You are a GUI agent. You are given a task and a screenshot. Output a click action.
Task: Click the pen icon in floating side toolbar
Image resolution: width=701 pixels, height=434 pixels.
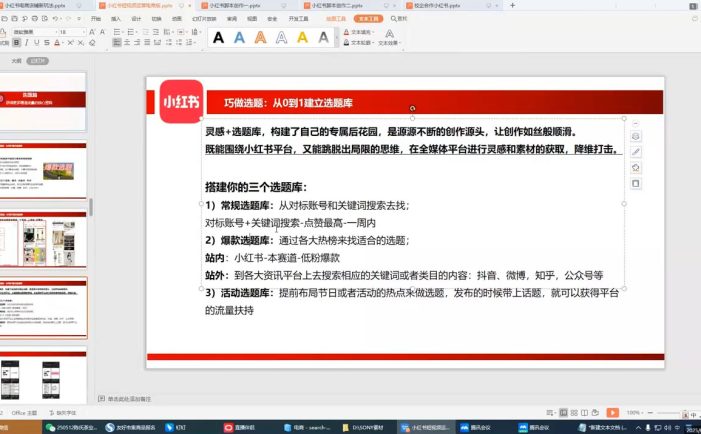coord(636,152)
